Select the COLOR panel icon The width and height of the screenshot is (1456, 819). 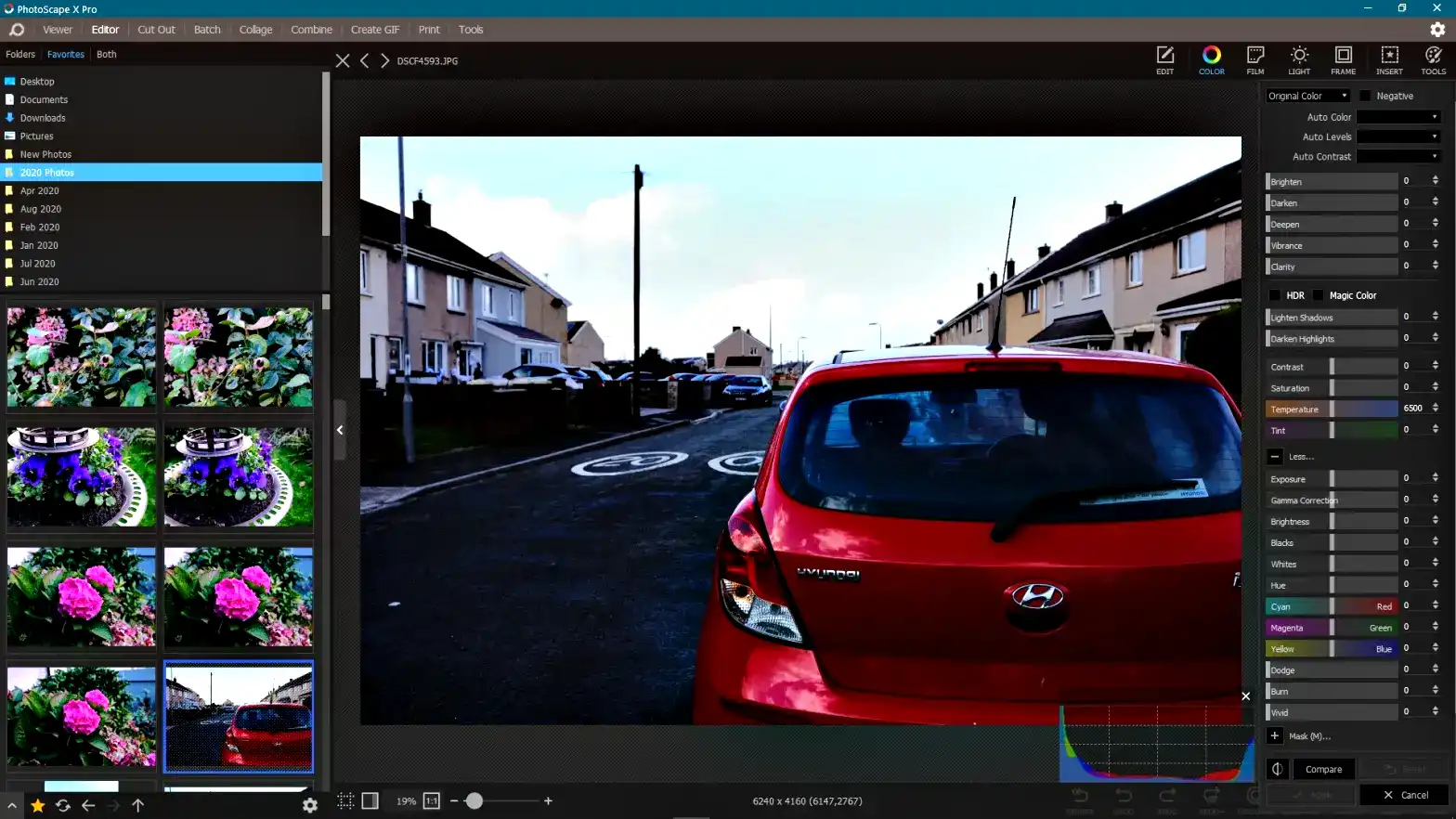click(x=1211, y=60)
